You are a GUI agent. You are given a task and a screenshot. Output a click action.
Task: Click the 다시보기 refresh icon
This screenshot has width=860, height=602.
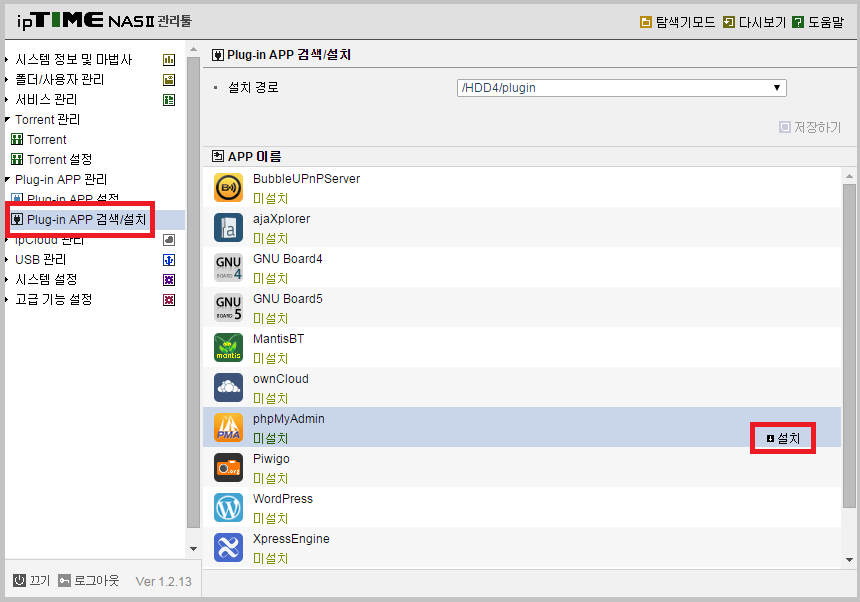click(x=729, y=22)
